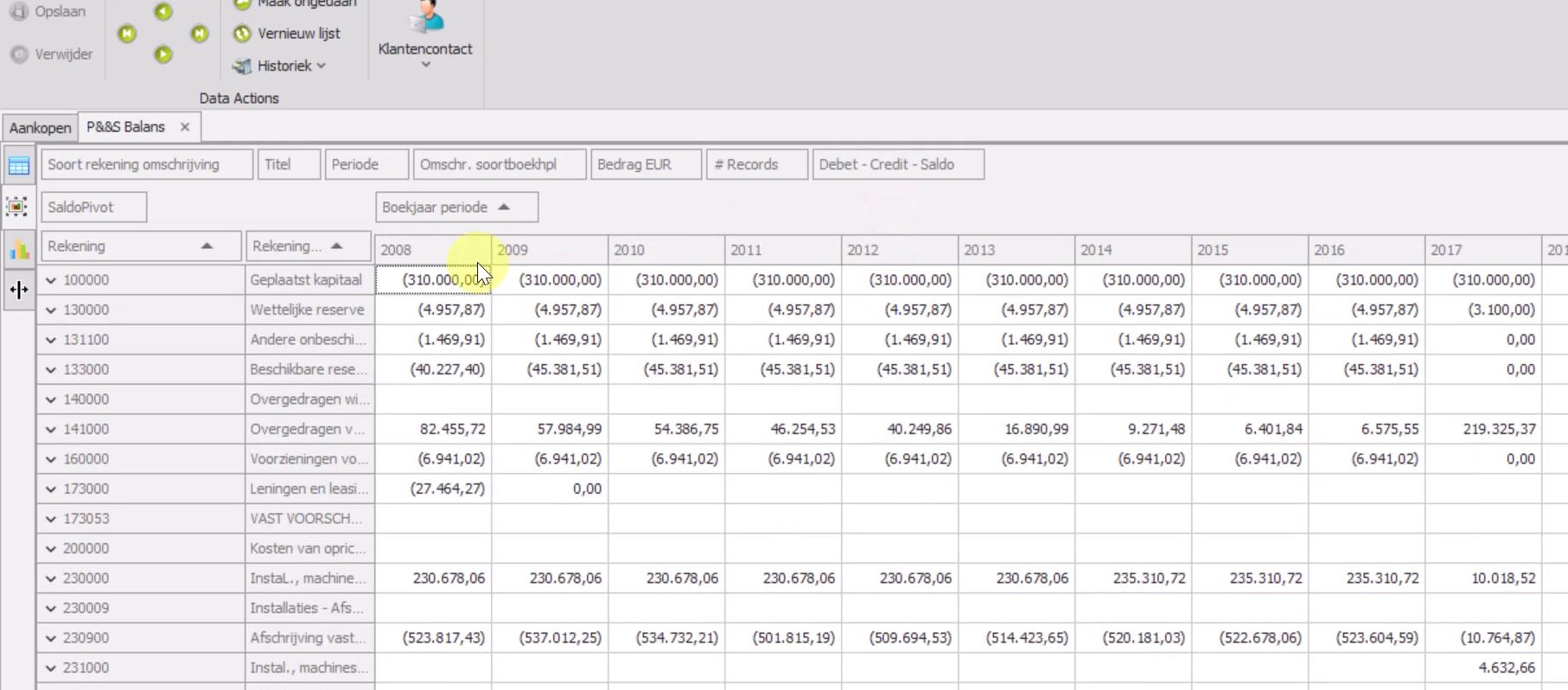Select the 219.325,37 cell
The width and height of the screenshot is (1568, 690).
(x=1483, y=429)
